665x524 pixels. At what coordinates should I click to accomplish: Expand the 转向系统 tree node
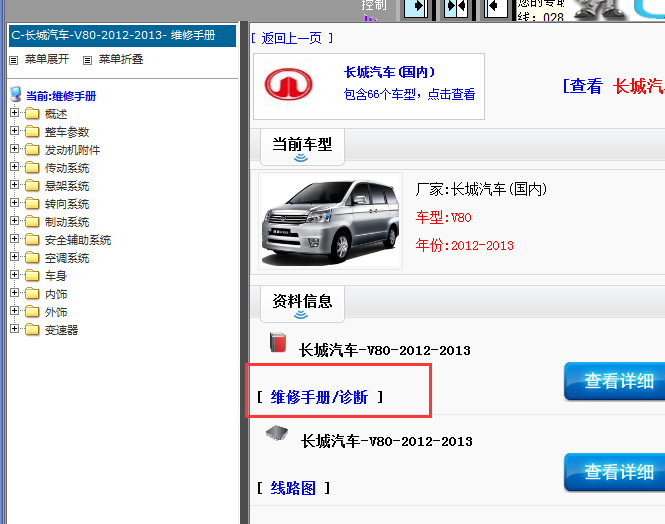pyautogui.click(x=14, y=203)
